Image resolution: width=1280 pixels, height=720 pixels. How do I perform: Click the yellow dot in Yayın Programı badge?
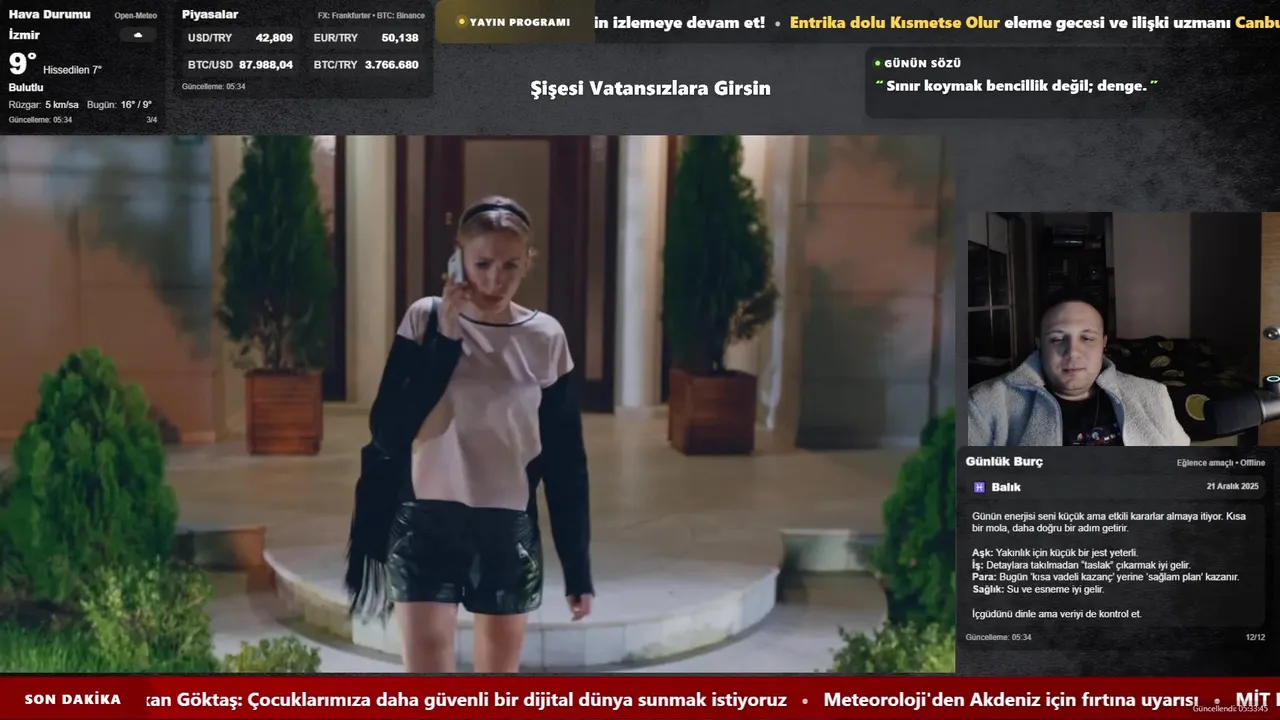click(461, 22)
